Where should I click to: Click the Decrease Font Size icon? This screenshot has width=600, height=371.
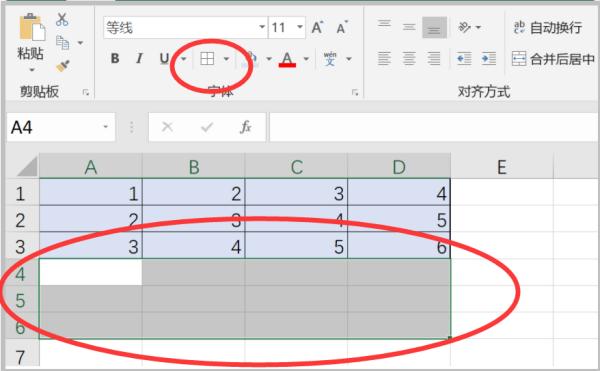click(x=342, y=27)
